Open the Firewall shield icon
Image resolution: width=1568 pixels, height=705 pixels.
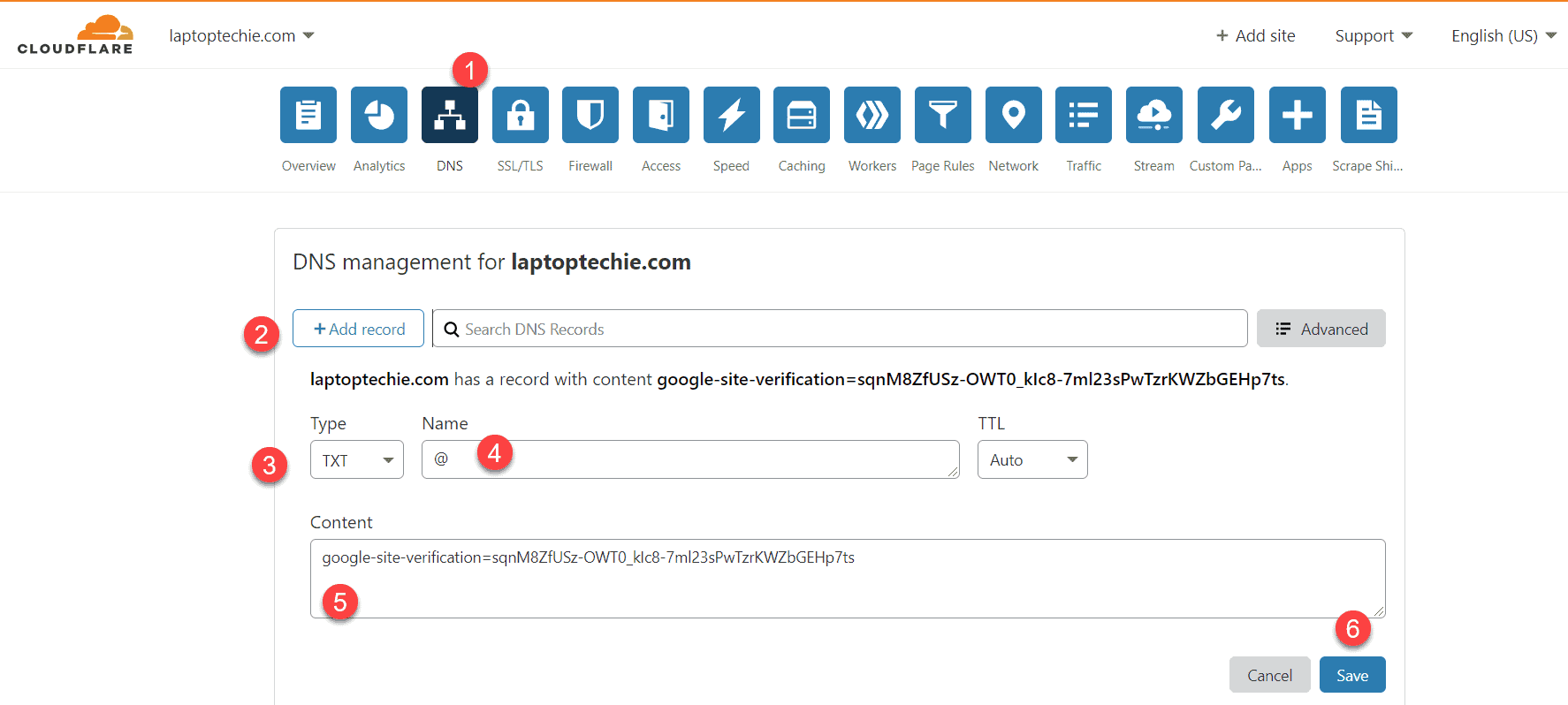coord(590,115)
